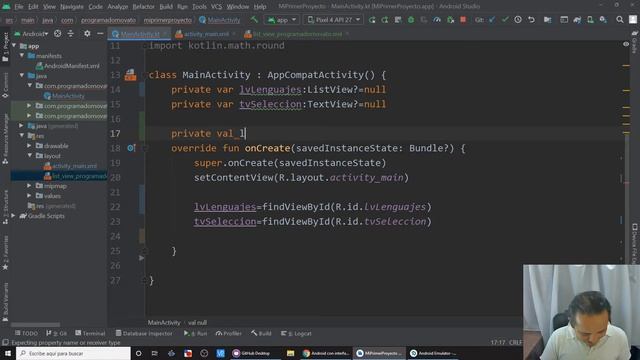This screenshot has width=640, height=360.
Task: Click the Debug app bug icon
Action: click(411, 20)
